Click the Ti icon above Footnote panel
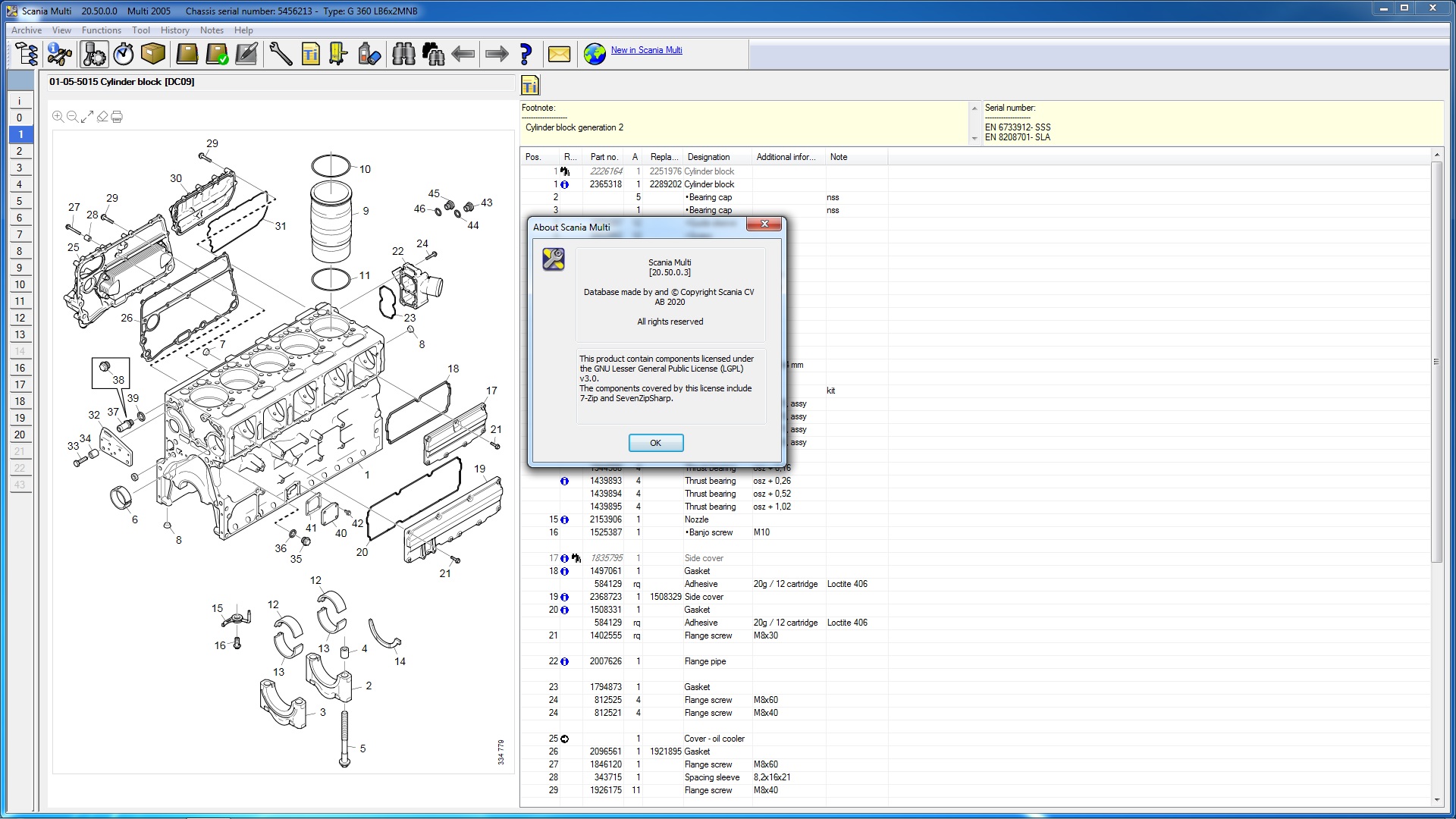1456x819 pixels. [530, 86]
